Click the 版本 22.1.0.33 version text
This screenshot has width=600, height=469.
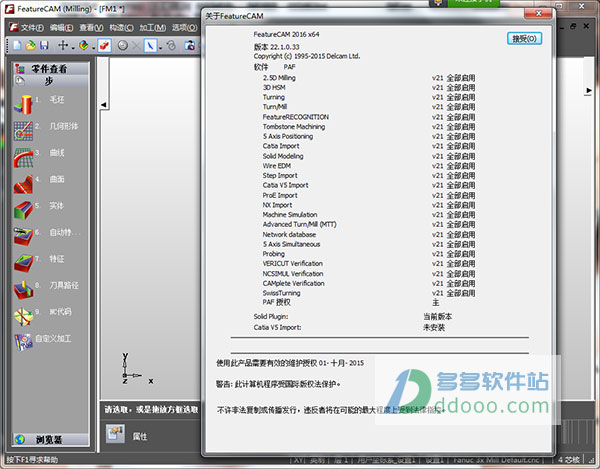click(277, 47)
